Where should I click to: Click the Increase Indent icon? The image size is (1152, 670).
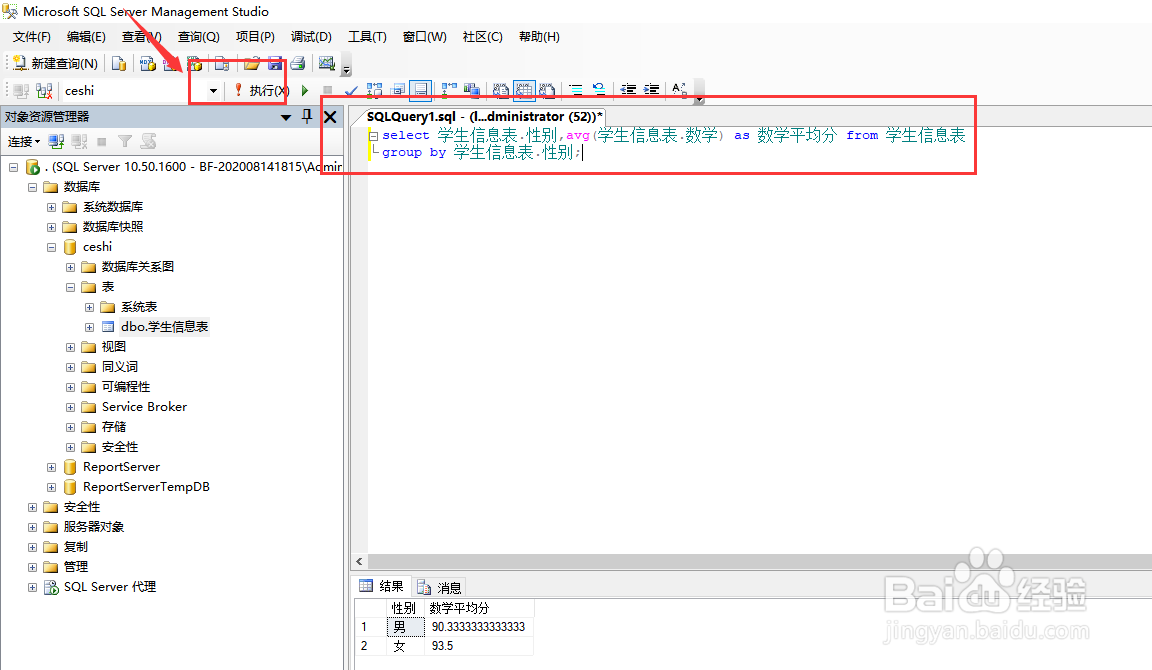coord(652,90)
